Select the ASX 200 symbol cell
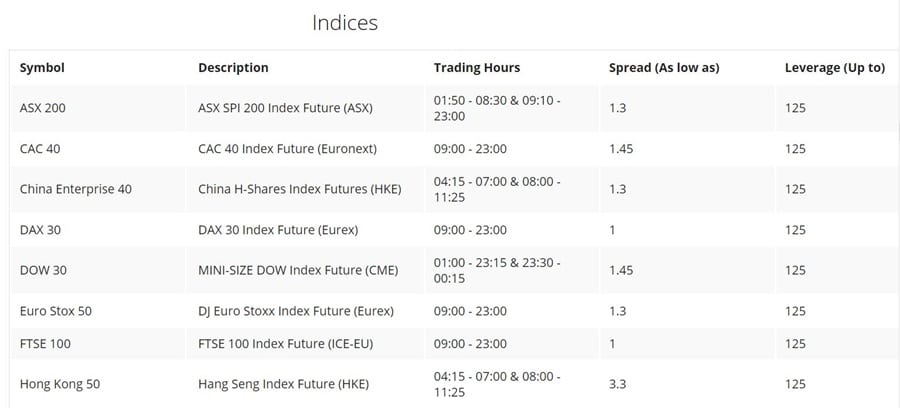Screen dimensions: 900x408 pos(43,108)
